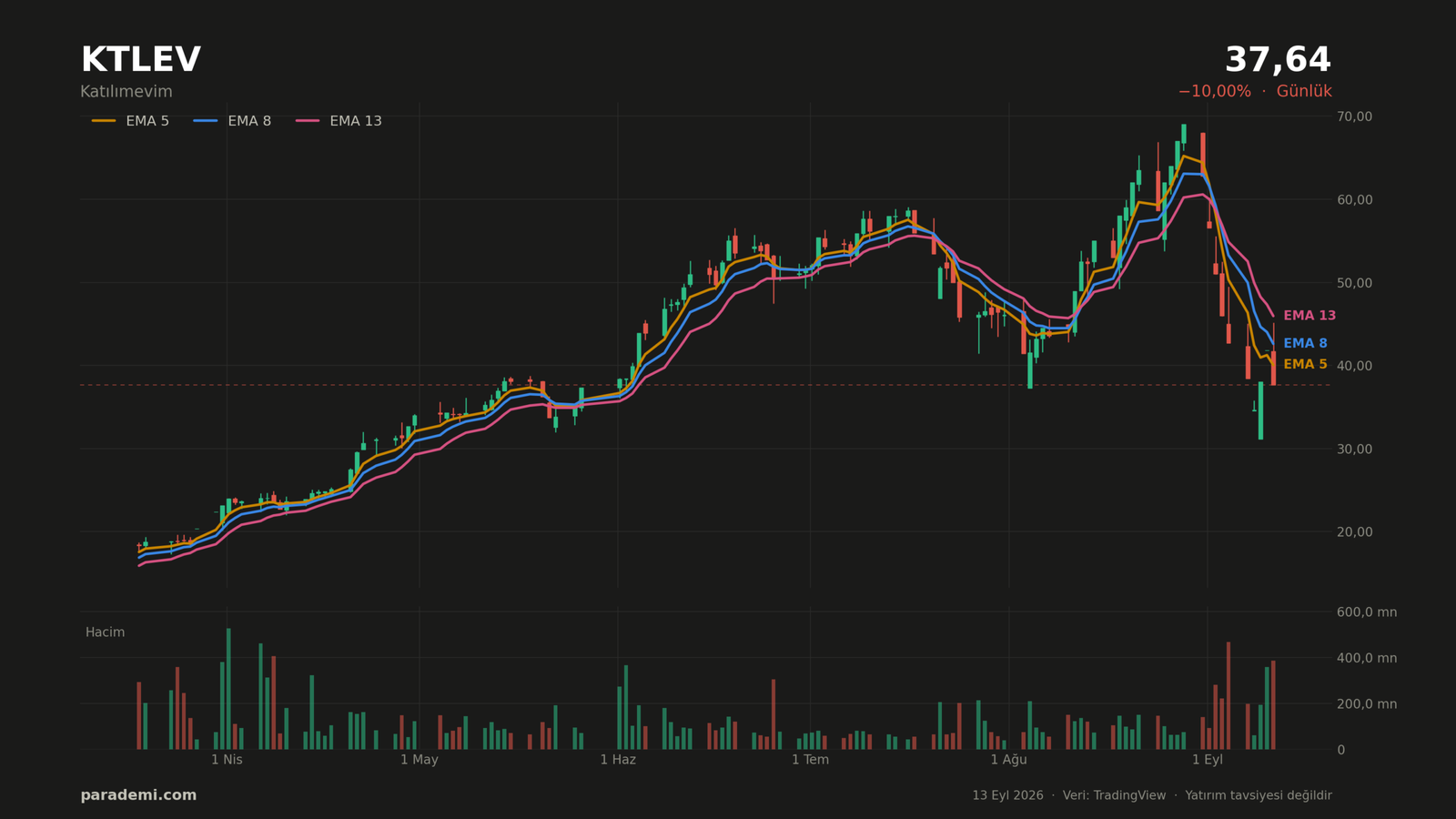Click the orange EMA 5 end-of-line label
The image size is (1456, 819).
coord(1305,364)
